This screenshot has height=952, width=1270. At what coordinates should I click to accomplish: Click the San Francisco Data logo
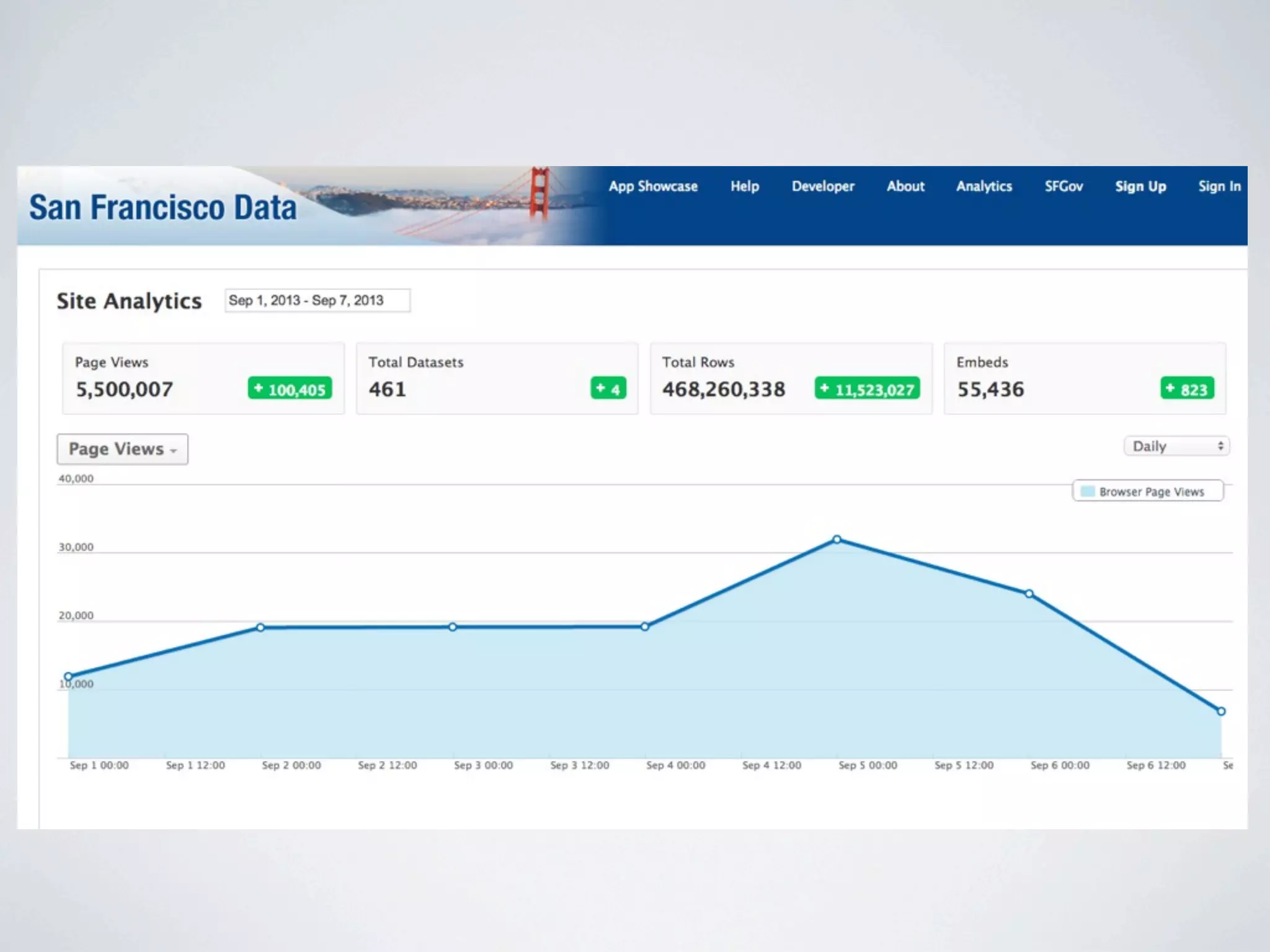[162, 208]
